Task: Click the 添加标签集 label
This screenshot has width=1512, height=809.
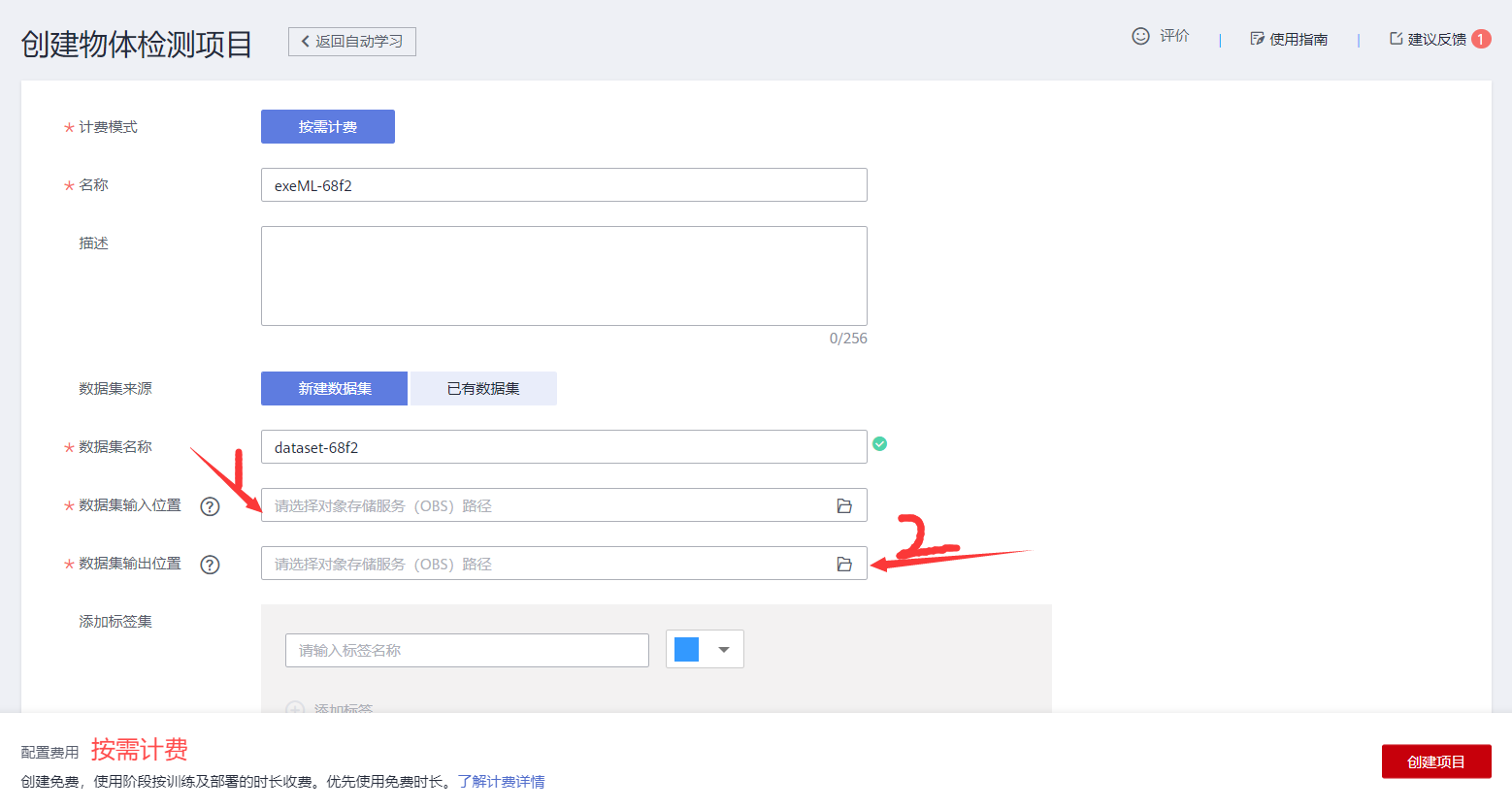Action: click(115, 622)
